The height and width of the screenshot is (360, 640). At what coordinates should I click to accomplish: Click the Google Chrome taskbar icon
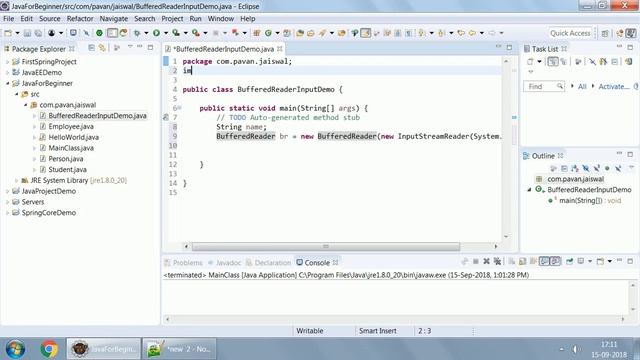point(49,349)
